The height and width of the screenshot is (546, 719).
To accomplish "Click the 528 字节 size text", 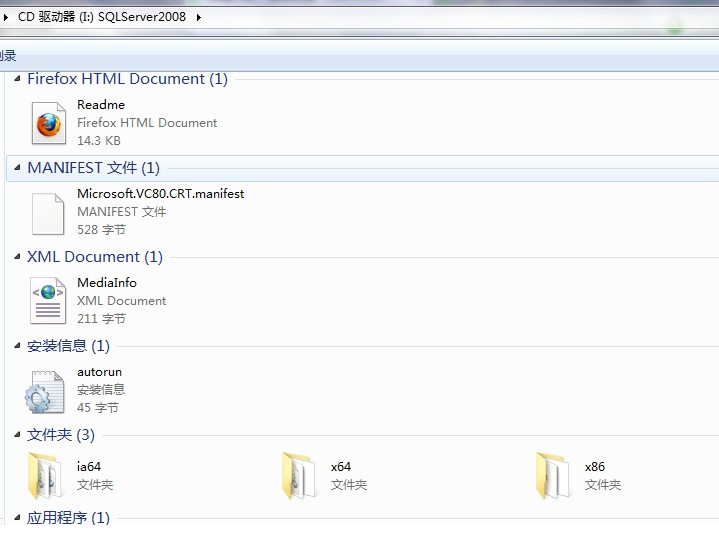I will pyautogui.click(x=101, y=230).
